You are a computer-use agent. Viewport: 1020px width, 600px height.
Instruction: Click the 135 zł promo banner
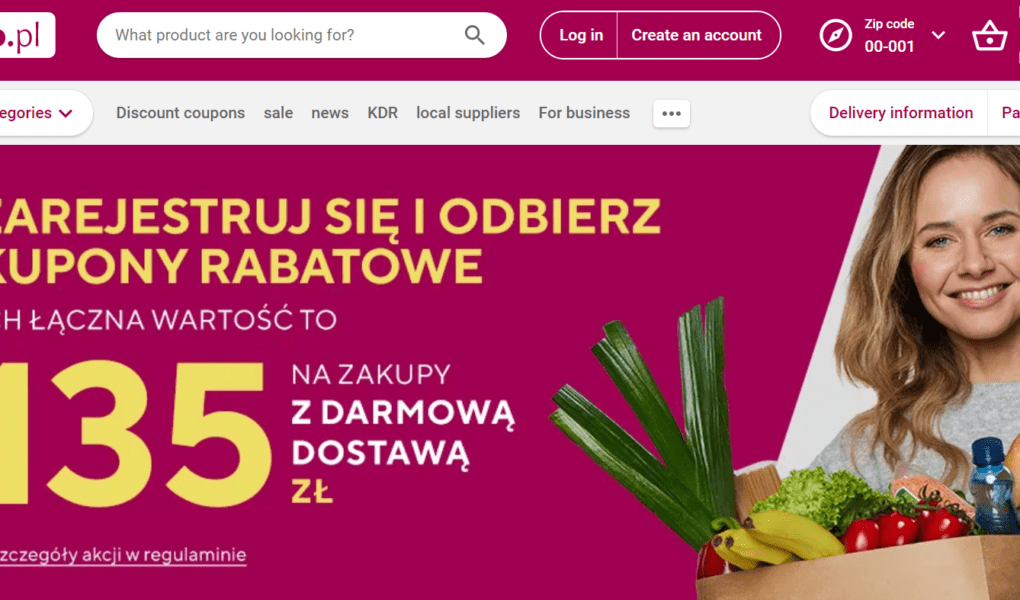[510, 372]
